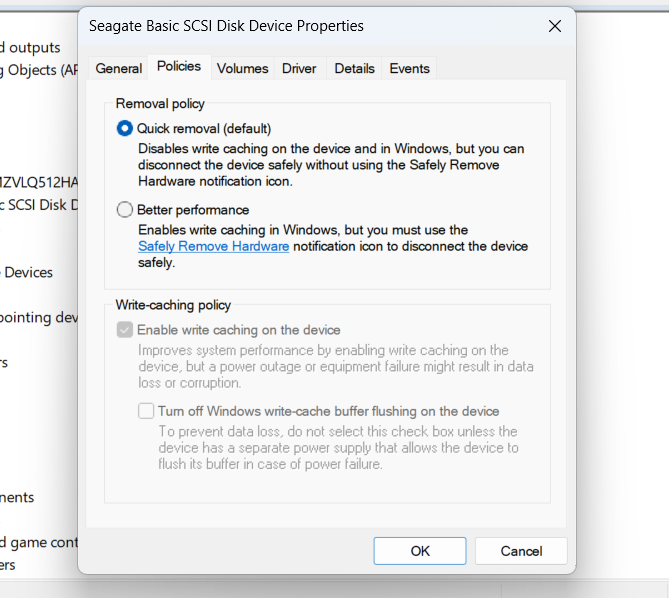This screenshot has height=598, width=669.
Task: Toggle Enable write caching on the device
Action: pyautogui.click(x=125, y=330)
